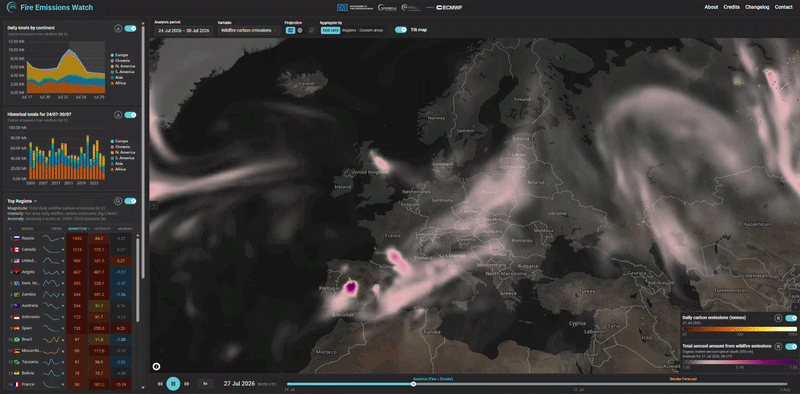Step forward with fast-forward icon
Viewport: 800px width, 394px height.
187,383
